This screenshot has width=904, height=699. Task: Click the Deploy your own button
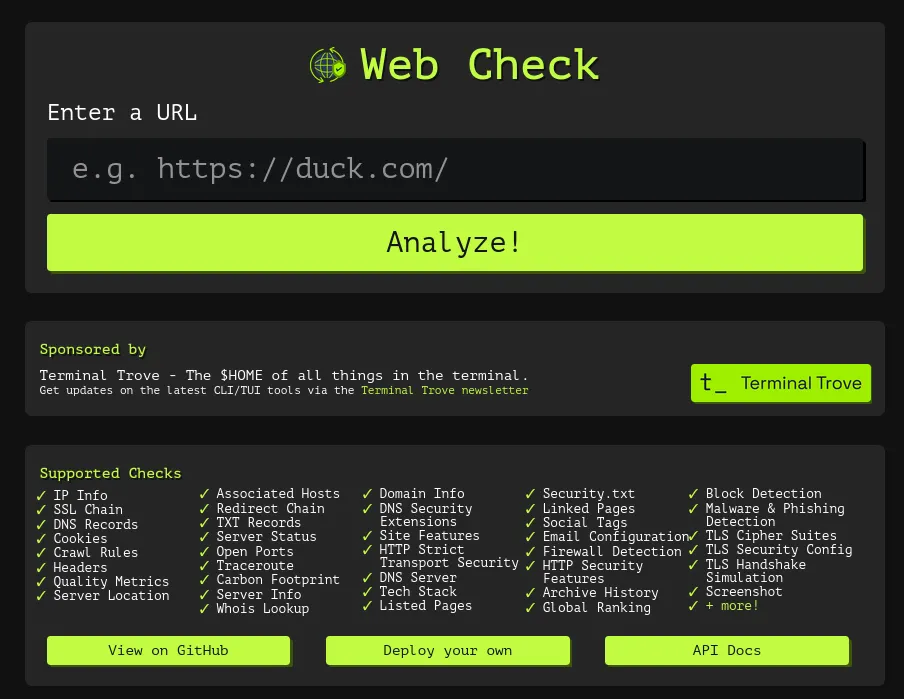(x=447, y=650)
